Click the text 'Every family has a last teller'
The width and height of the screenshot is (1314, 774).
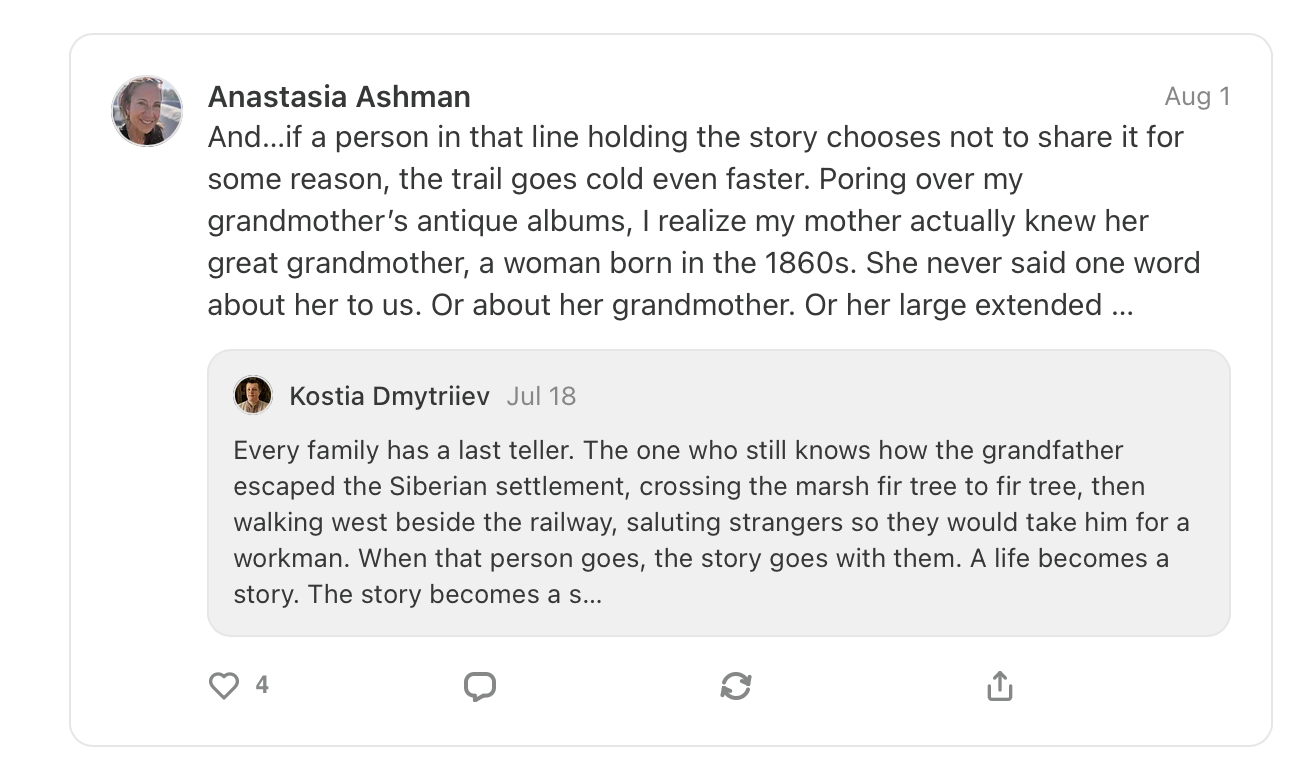click(x=401, y=450)
